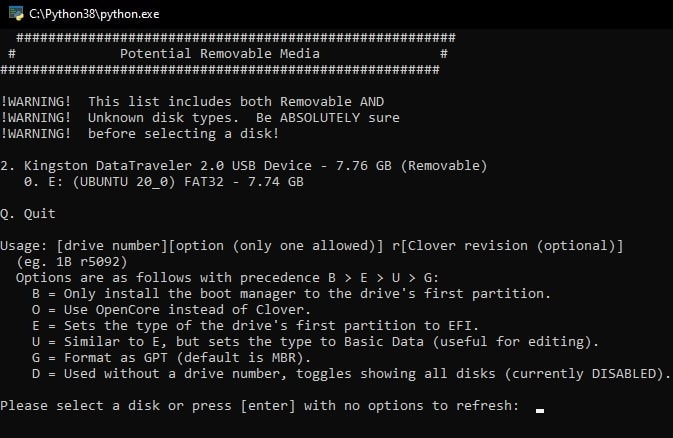Click the 'Q. Quit' option text
Viewport: 673px width, 438px height.
28,213
